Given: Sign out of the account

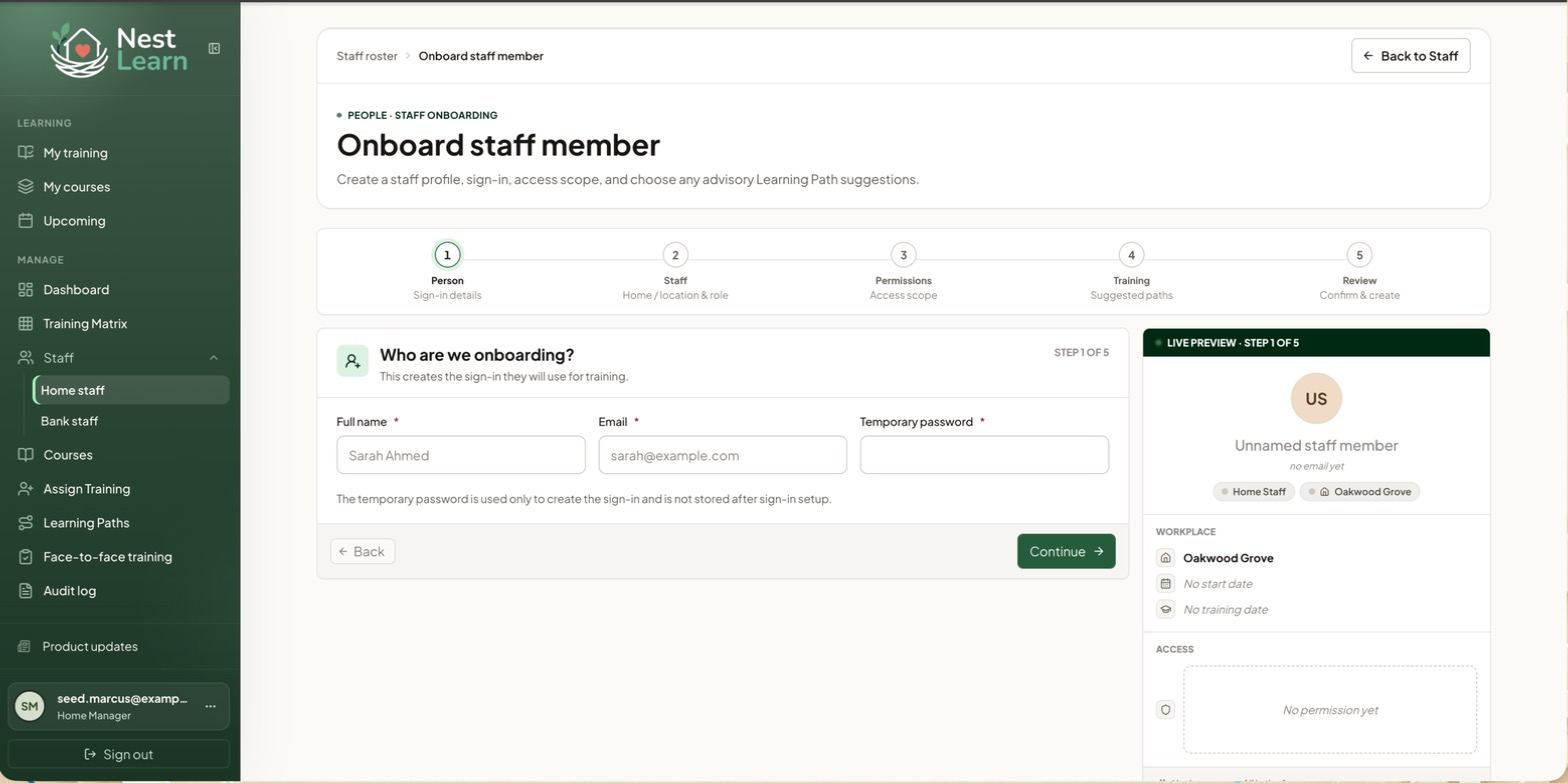Looking at the screenshot, I should pos(119,754).
